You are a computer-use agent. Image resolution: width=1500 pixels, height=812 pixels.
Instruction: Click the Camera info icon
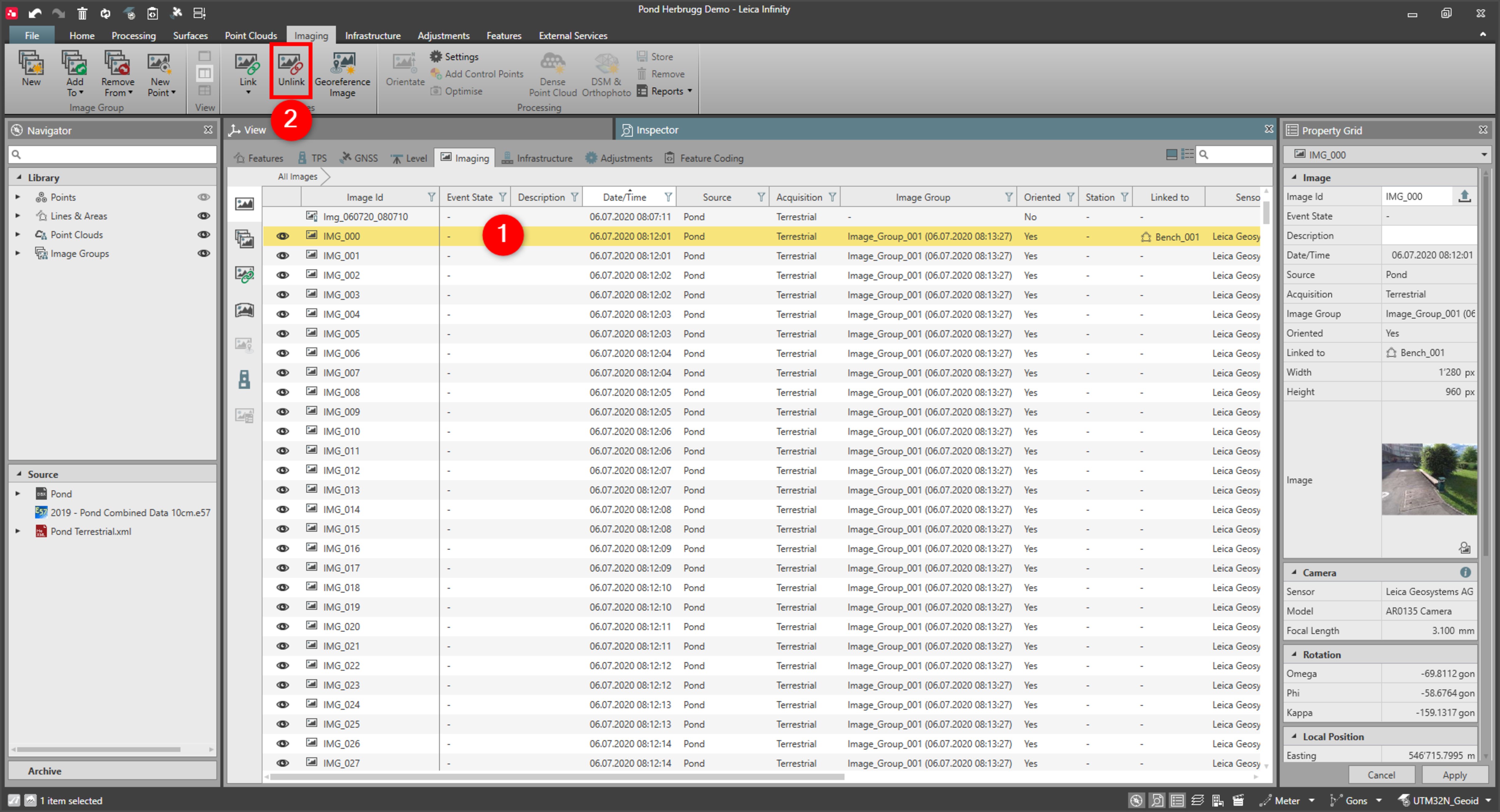click(x=1465, y=572)
